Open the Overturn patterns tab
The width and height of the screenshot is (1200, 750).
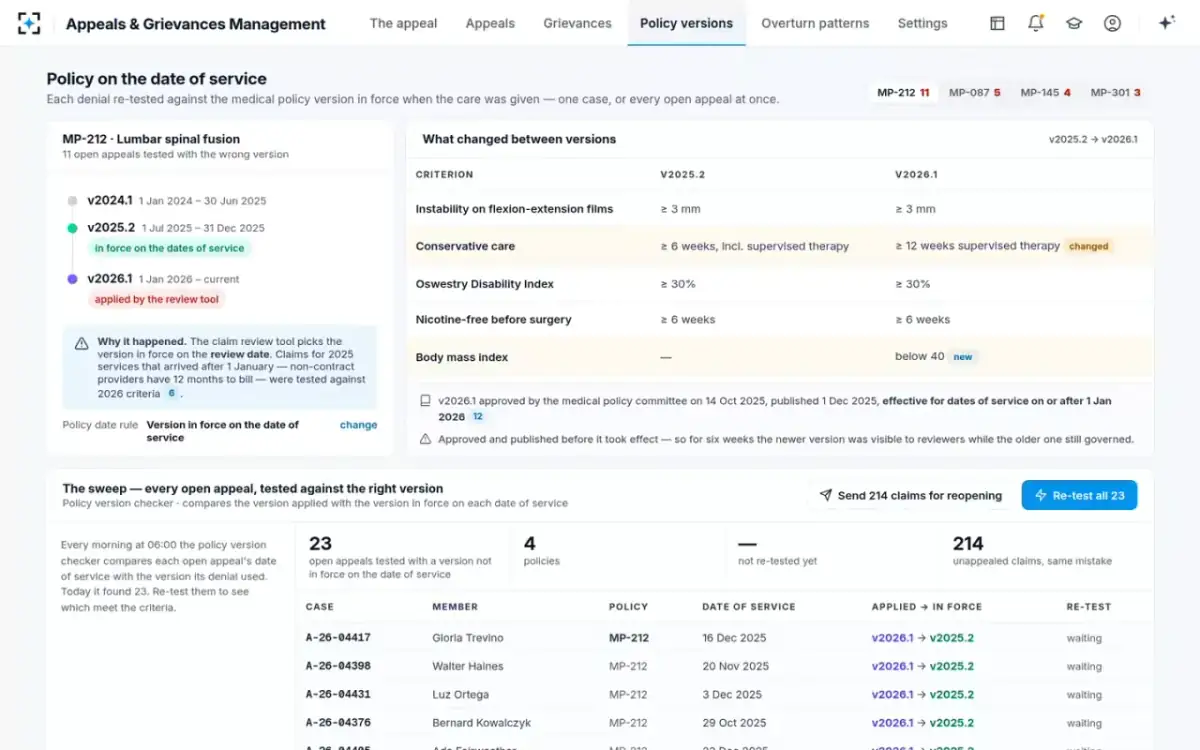815,23
